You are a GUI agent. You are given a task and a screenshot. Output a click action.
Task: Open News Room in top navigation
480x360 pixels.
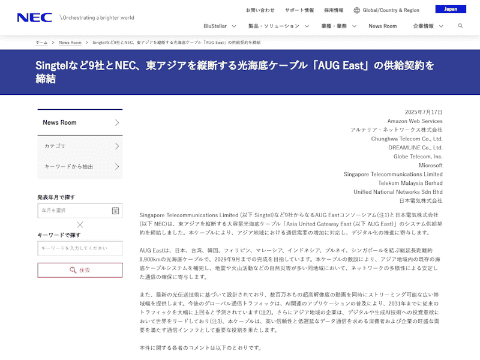coord(383,26)
